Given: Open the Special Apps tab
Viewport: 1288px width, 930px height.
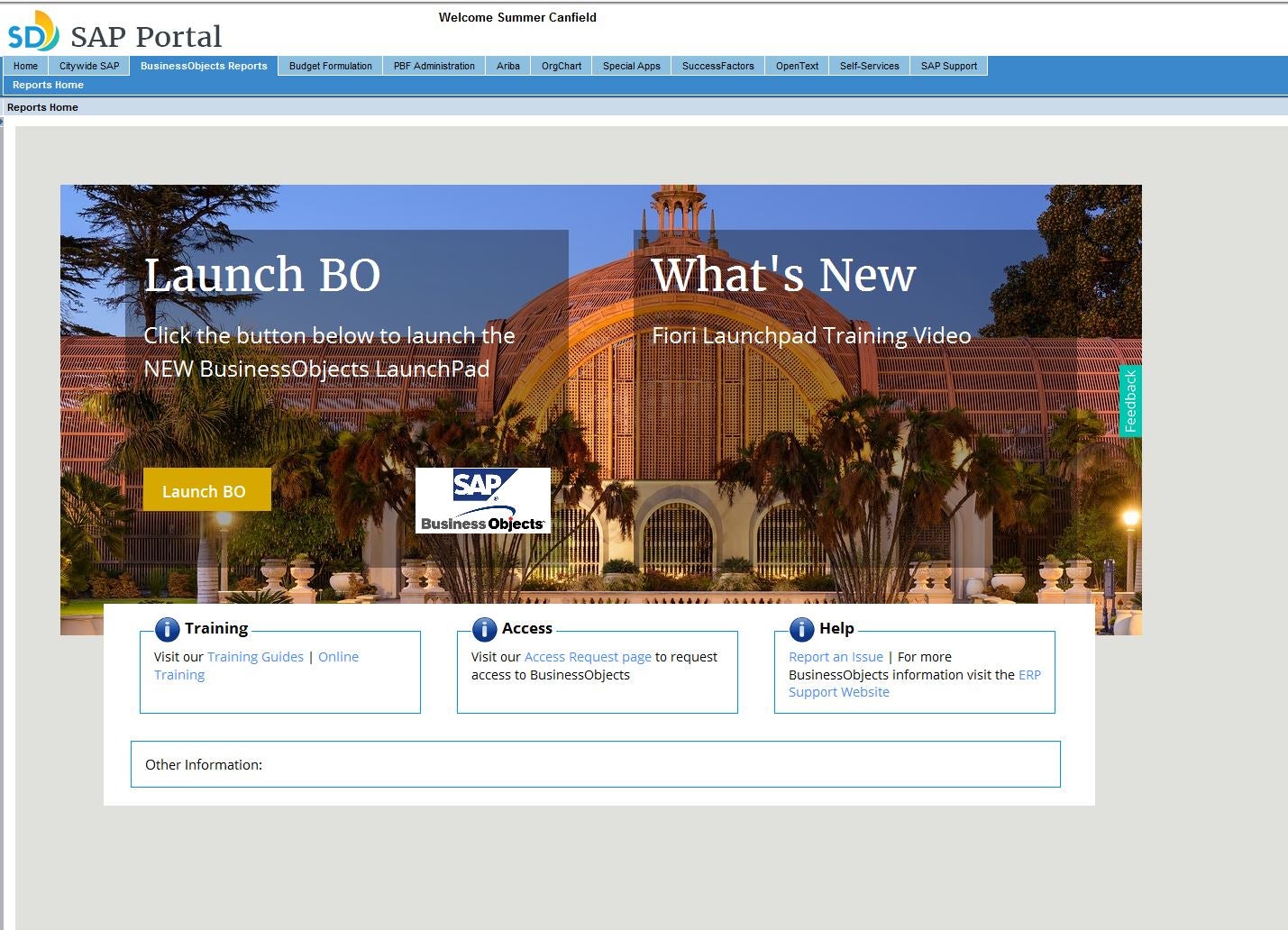Looking at the screenshot, I should coord(632,66).
